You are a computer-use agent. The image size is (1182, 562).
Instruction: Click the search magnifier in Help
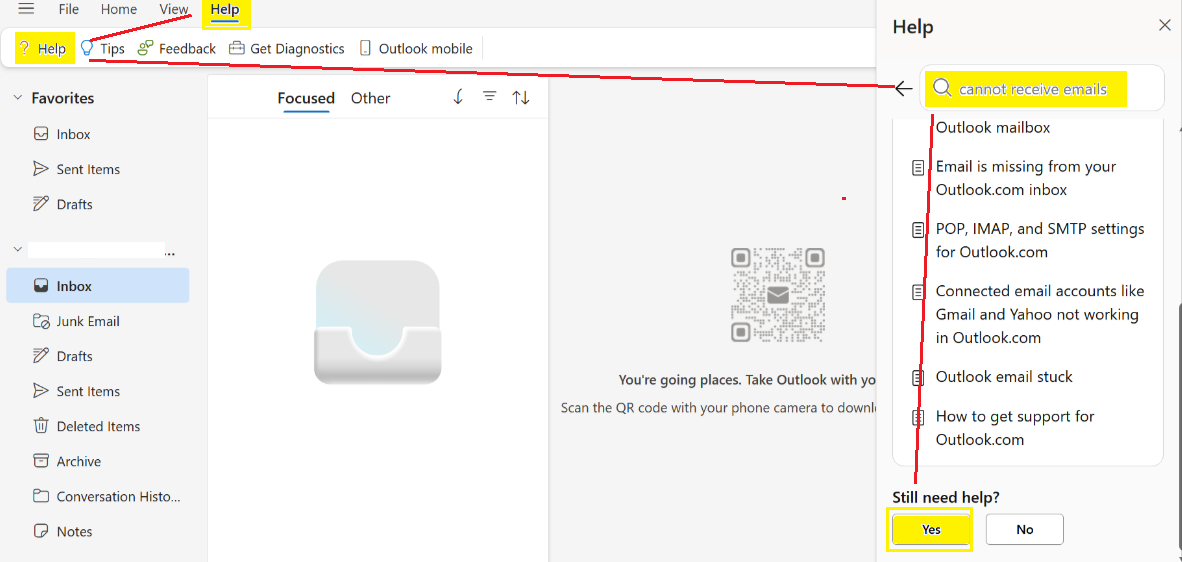coord(942,89)
